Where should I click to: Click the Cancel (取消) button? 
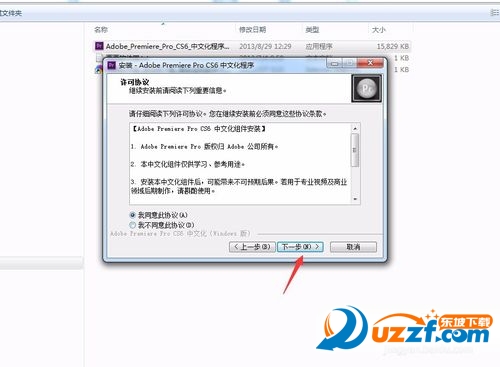(x=353, y=247)
